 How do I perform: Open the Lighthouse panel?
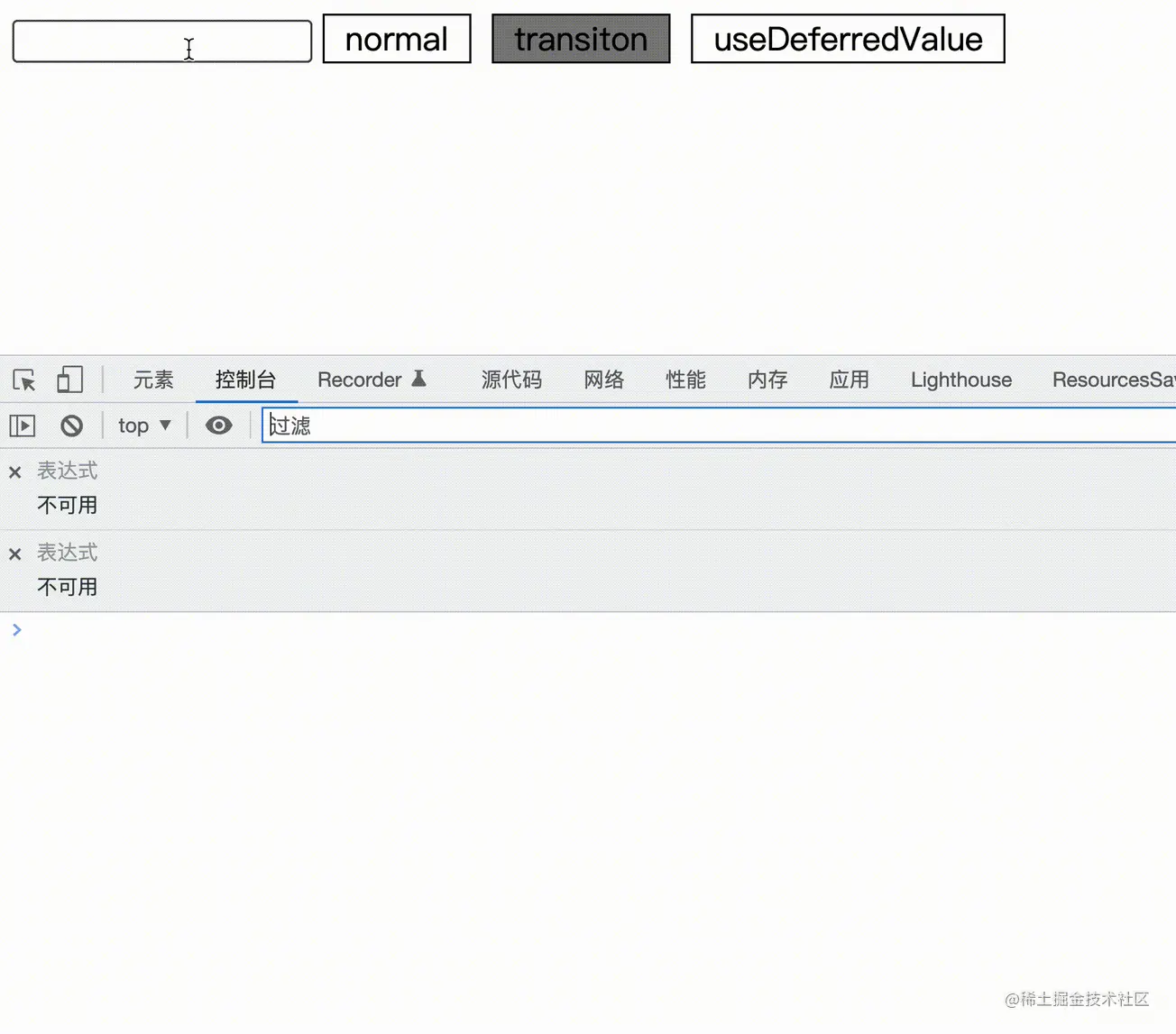pos(960,380)
